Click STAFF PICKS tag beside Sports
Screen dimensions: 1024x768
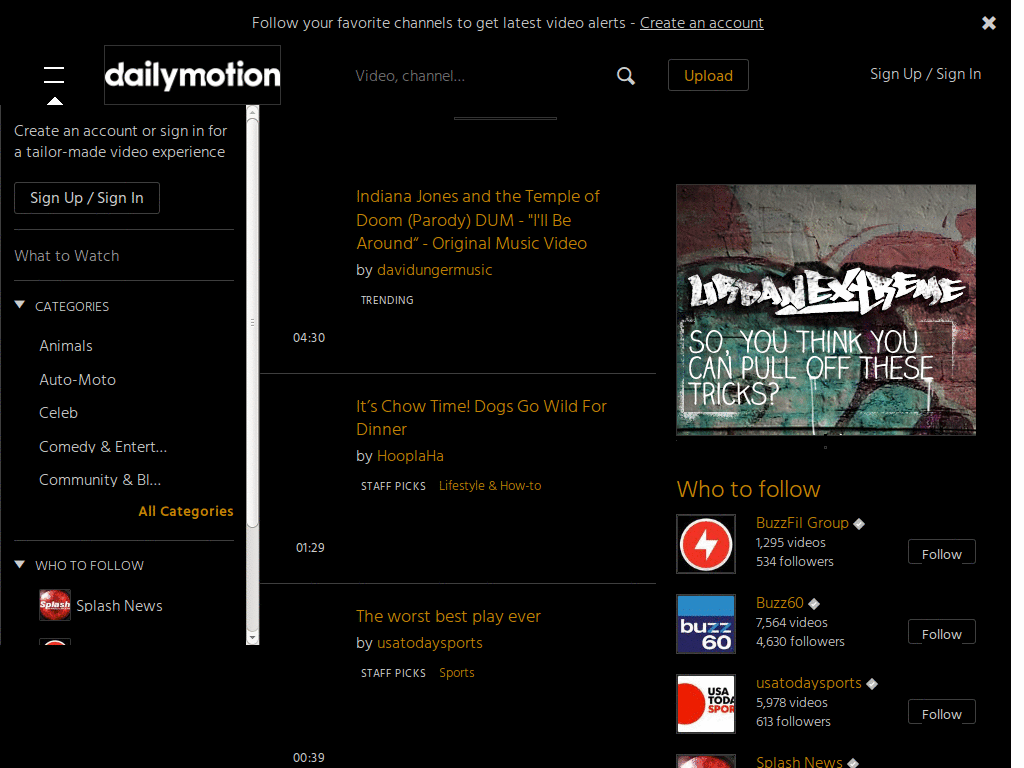coord(393,673)
